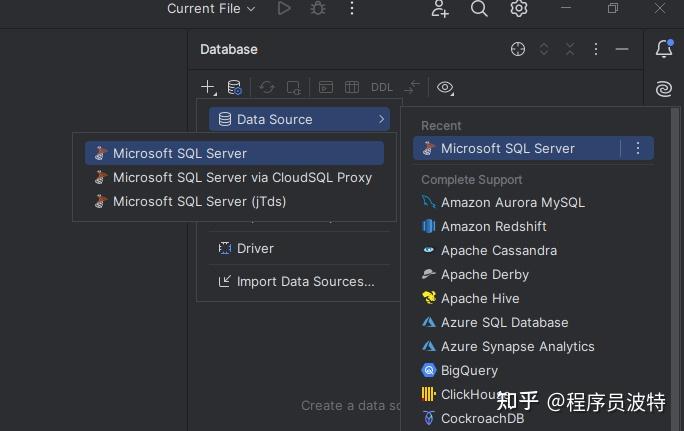Screen dimensions: 684x431
Task: Open the AI Assistant spiral icon
Action: click(x=663, y=89)
